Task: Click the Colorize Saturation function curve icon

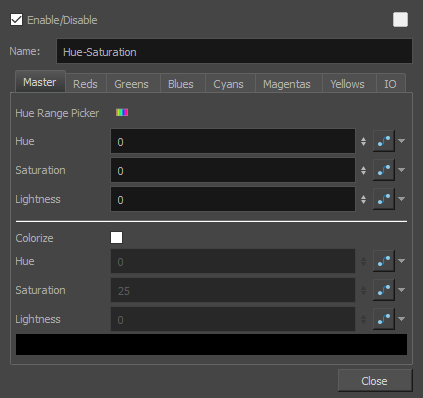Action: (384, 290)
